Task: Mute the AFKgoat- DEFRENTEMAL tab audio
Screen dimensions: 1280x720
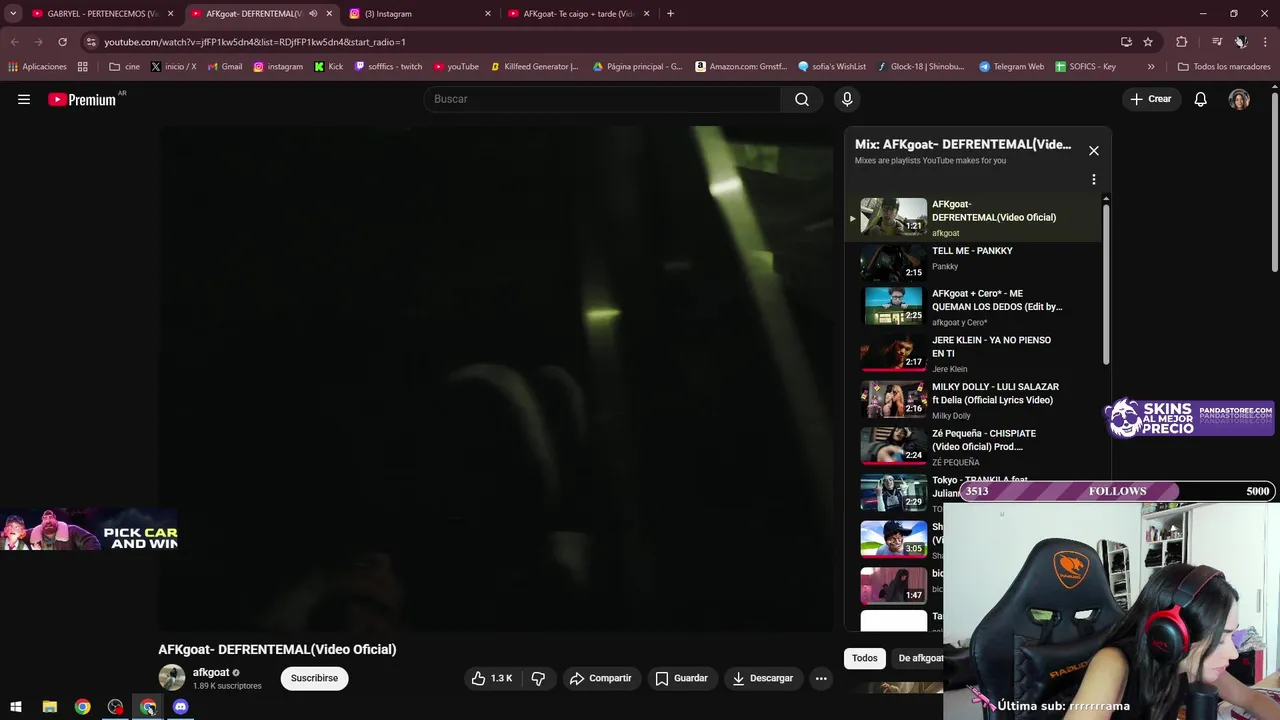Action: (x=313, y=13)
